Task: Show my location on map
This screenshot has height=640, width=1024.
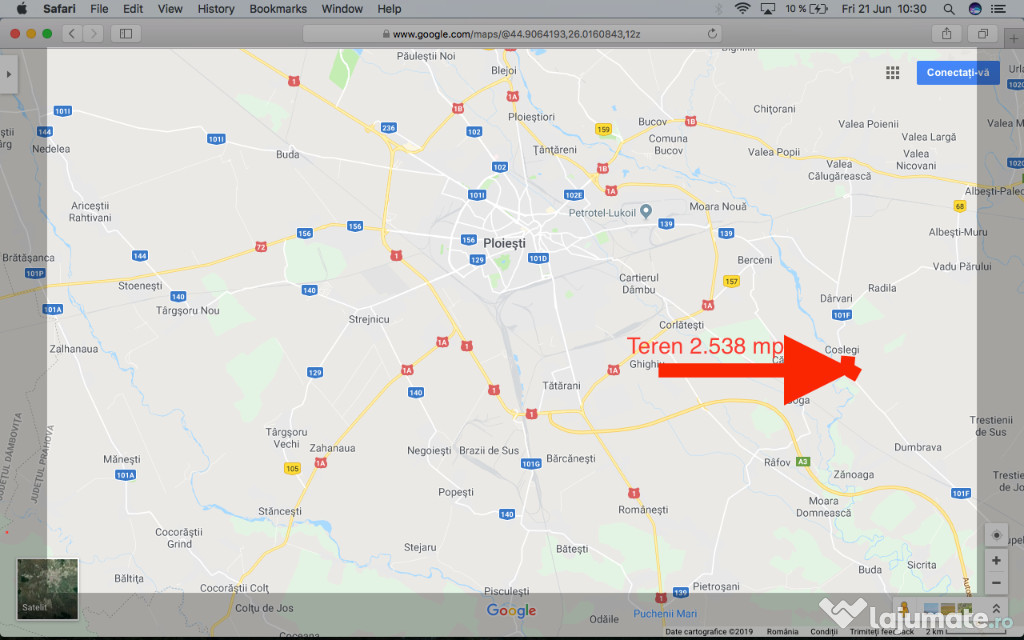Action: pos(996,535)
